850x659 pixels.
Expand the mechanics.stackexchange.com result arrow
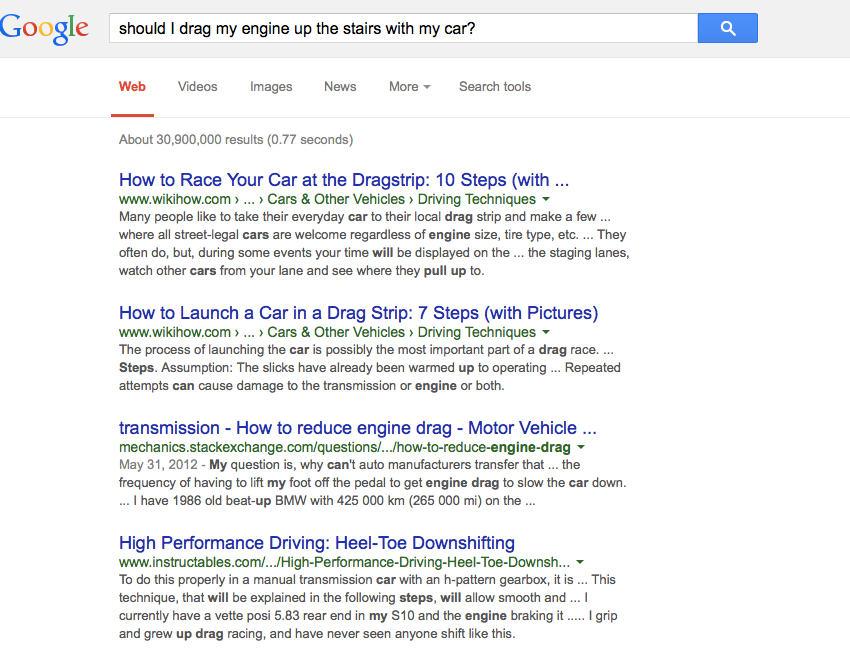(581, 448)
